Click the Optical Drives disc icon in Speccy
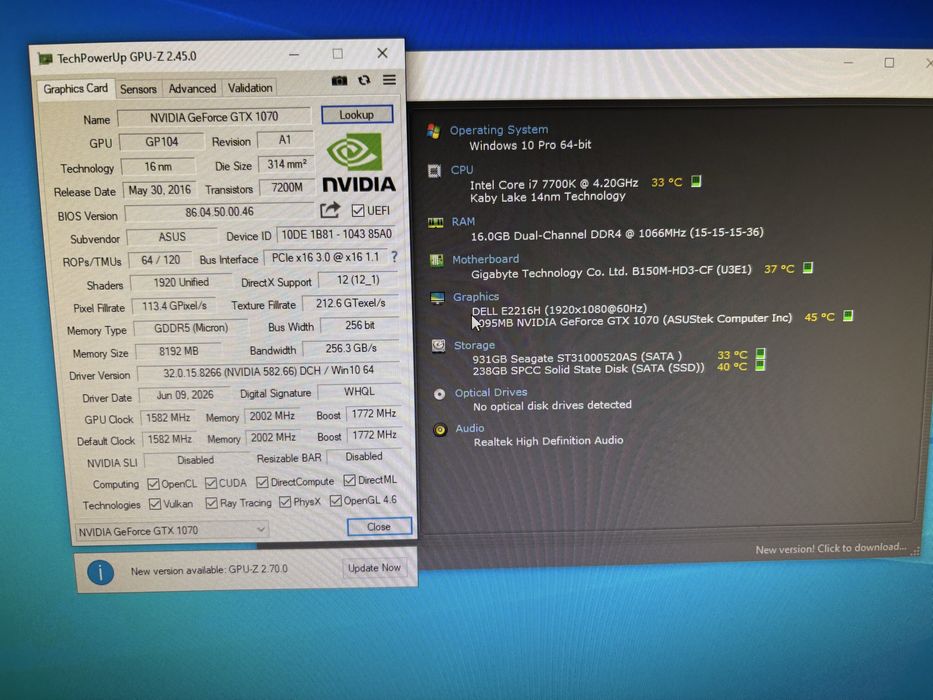This screenshot has width=933, height=700. pos(439,394)
